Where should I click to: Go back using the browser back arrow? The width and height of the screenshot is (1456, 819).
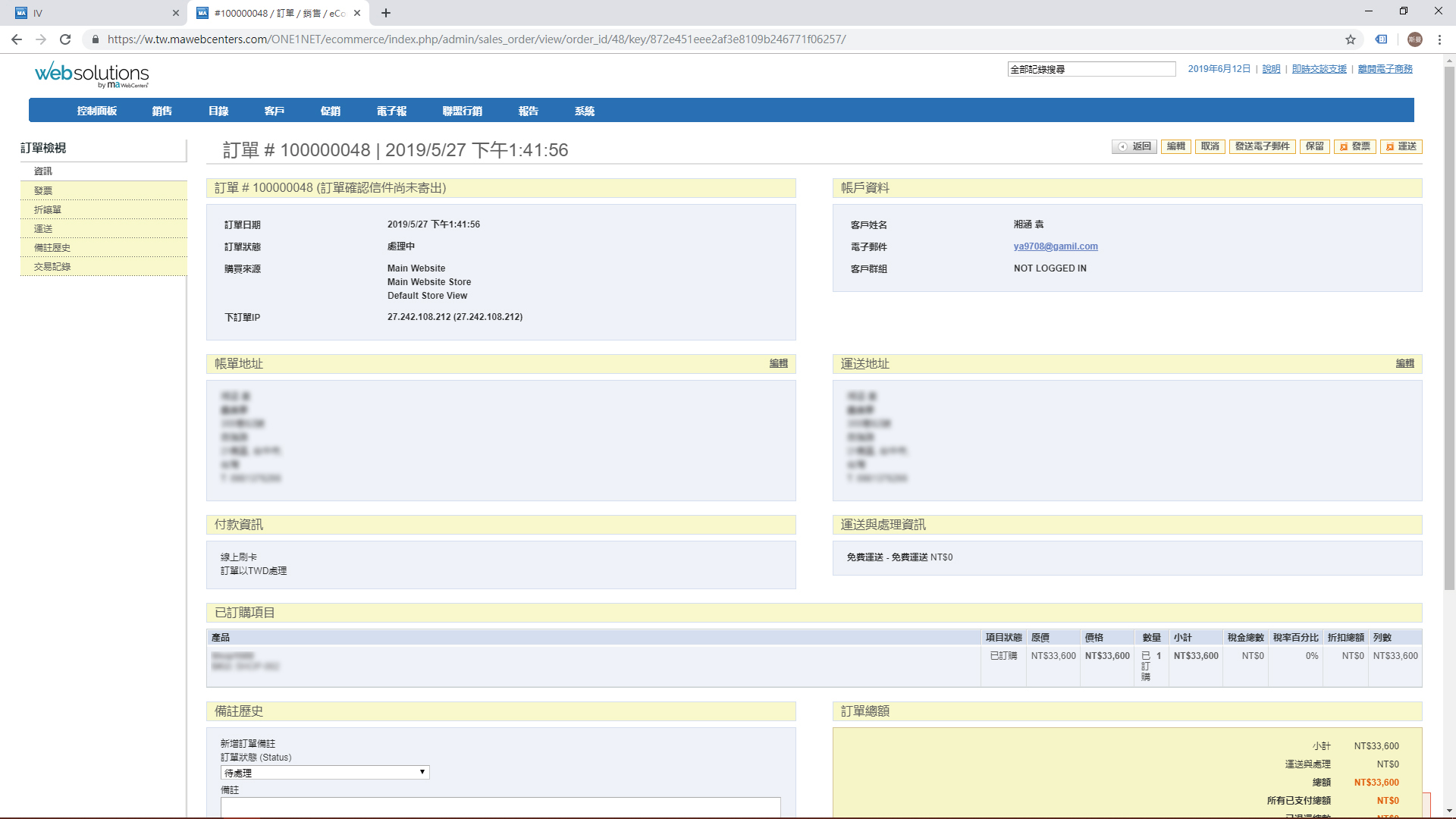(17, 39)
